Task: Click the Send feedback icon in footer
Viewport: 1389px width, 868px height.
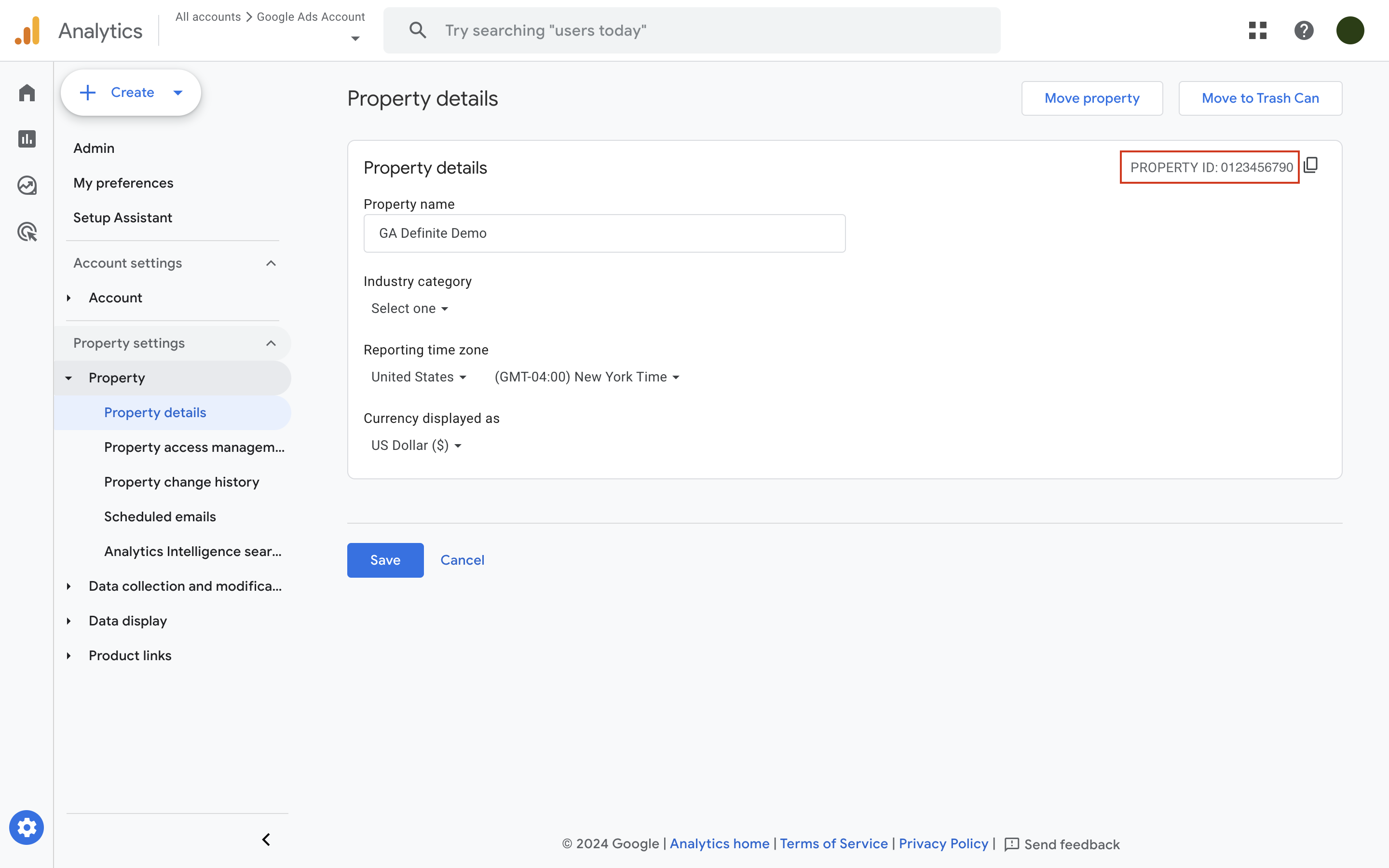Action: (1011, 844)
